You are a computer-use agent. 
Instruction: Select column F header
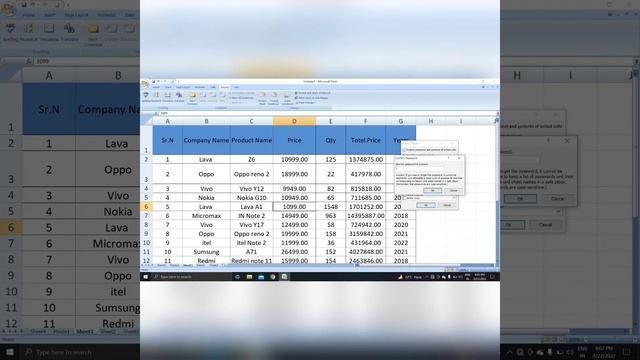pyautogui.click(x=365, y=121)
